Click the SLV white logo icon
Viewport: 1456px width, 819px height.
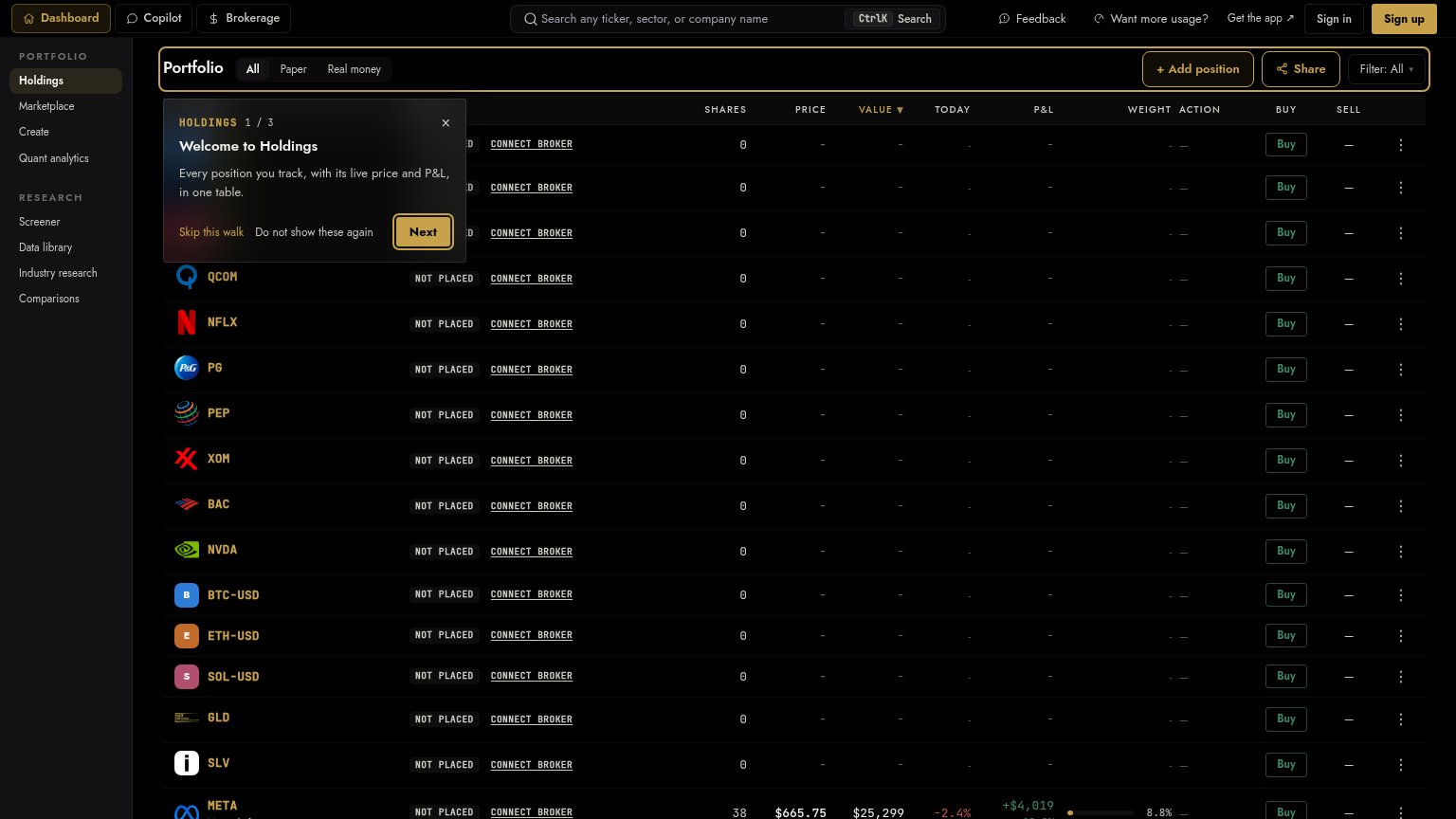tap(187, 763)
